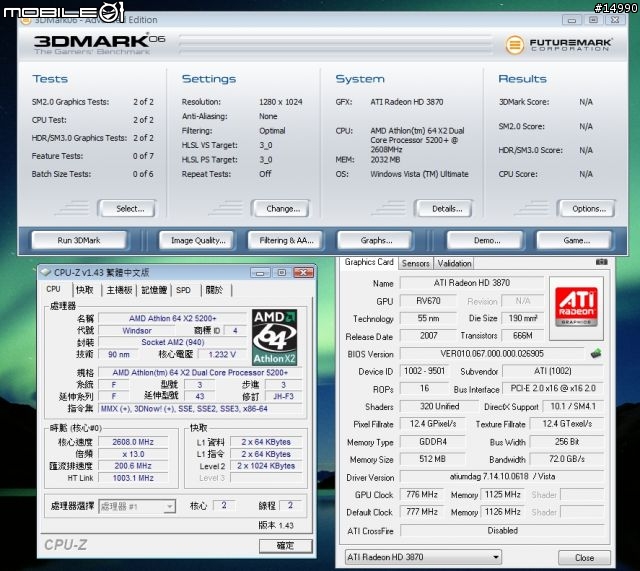Click the BIOS Version field
640x571 pixels.
coord(492,353)
